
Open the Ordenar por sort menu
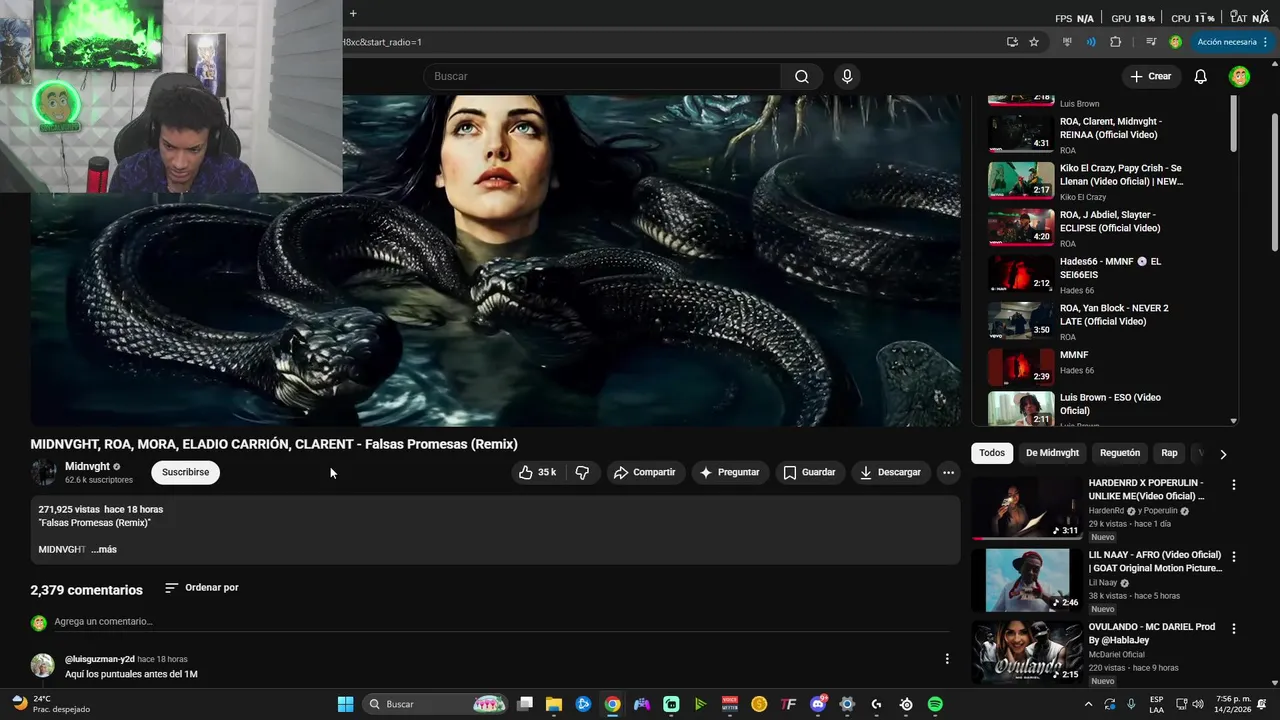click(x=202, y=588)
